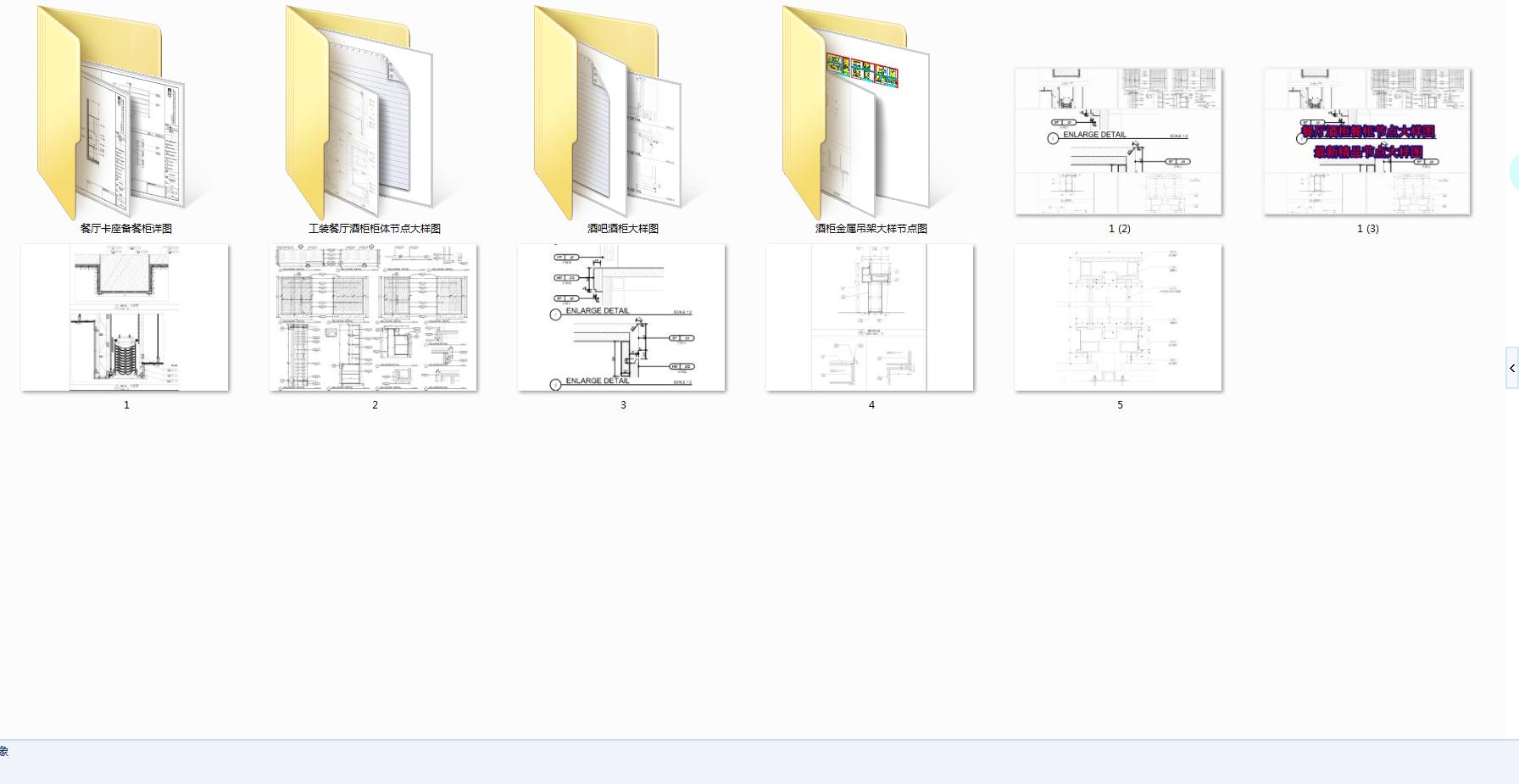This screenshot has width=1519, height=784.
Task: Click the 工装餐厅酒柜柜体节点大样图 name label
Action: click(375, 229)
